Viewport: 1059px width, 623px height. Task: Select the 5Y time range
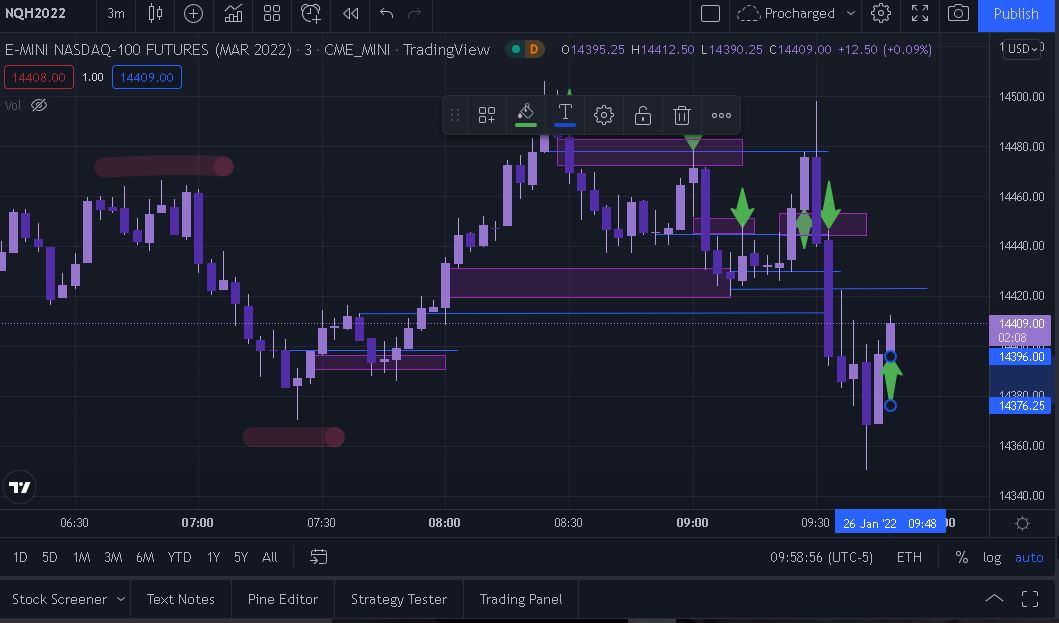pos(241,557)
